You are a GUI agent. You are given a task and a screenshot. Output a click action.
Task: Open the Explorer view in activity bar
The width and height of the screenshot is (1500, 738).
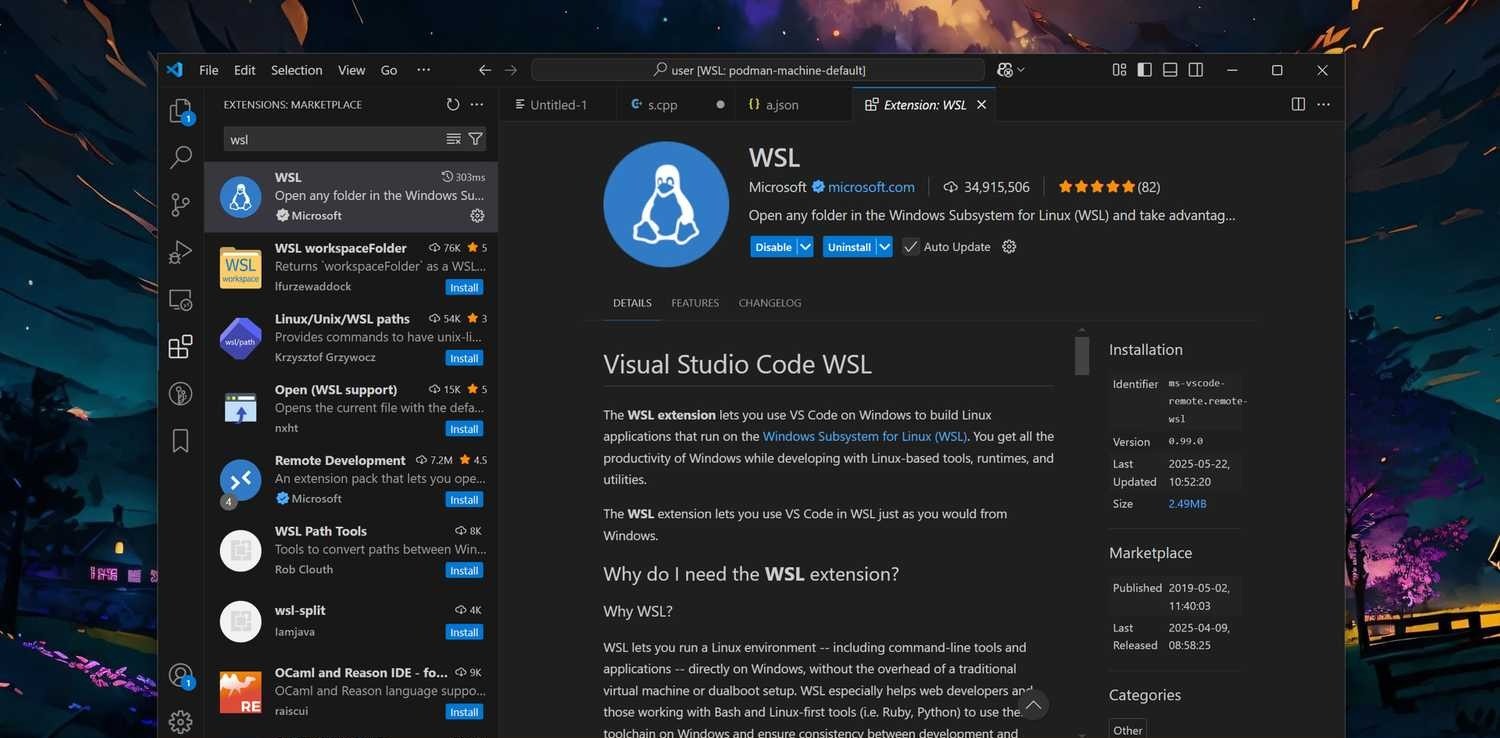coord(180,110)
